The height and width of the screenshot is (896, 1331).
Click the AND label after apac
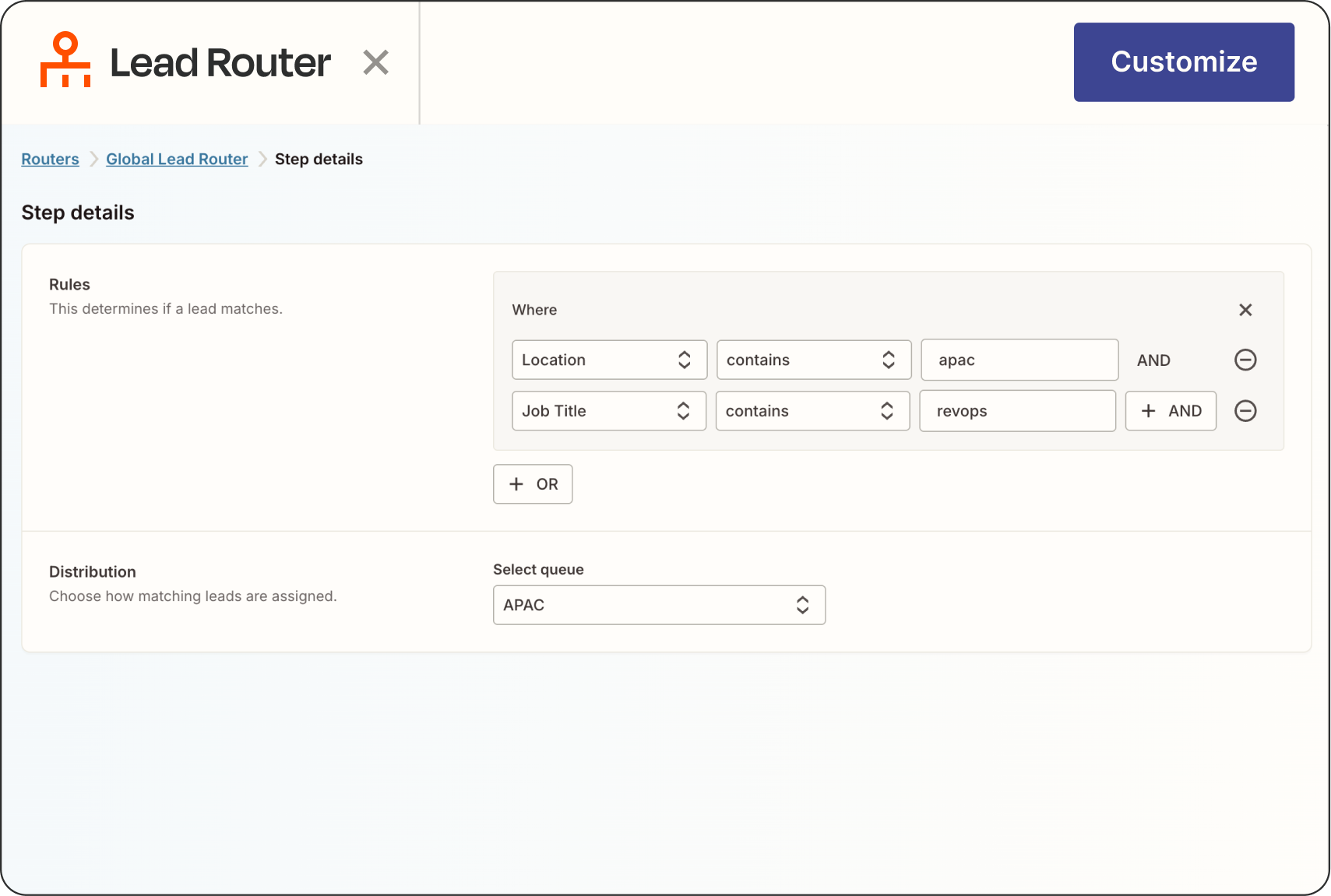pyautogui.click(x=1153, y=360)
